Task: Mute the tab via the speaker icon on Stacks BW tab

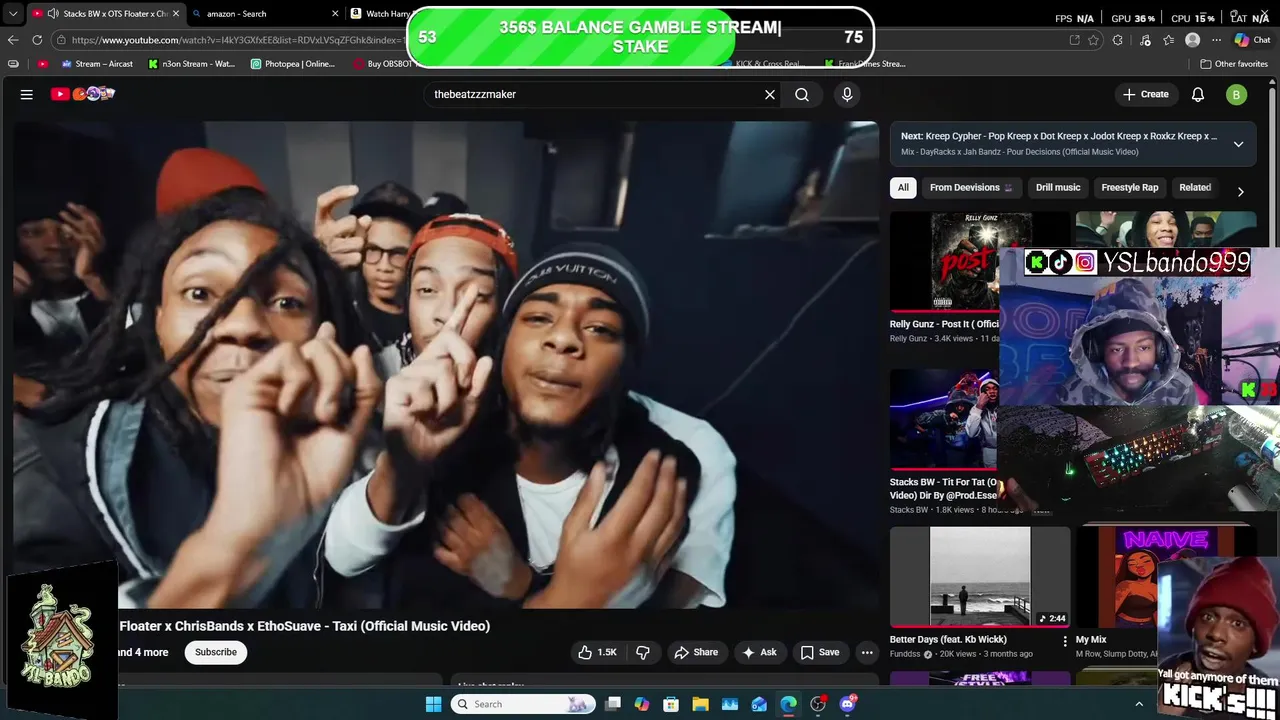Action: [x=52, y=14]
